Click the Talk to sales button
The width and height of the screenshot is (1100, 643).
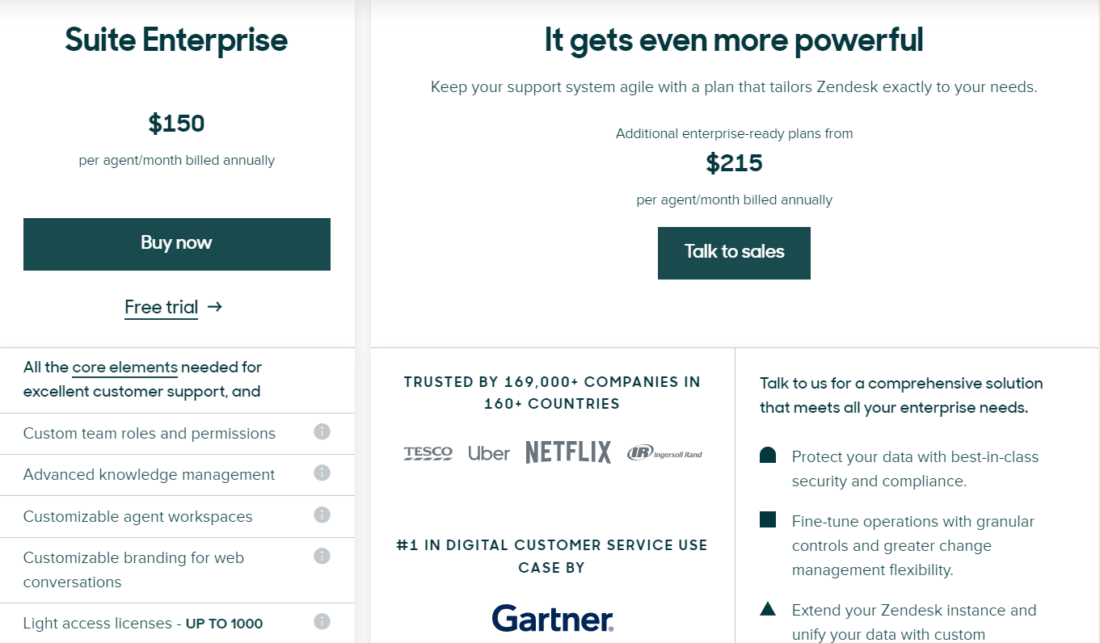pos(734,253)
